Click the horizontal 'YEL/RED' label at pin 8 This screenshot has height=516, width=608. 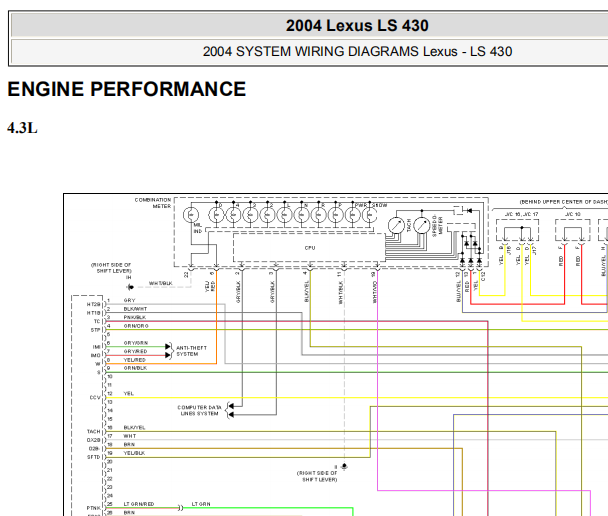135,360
